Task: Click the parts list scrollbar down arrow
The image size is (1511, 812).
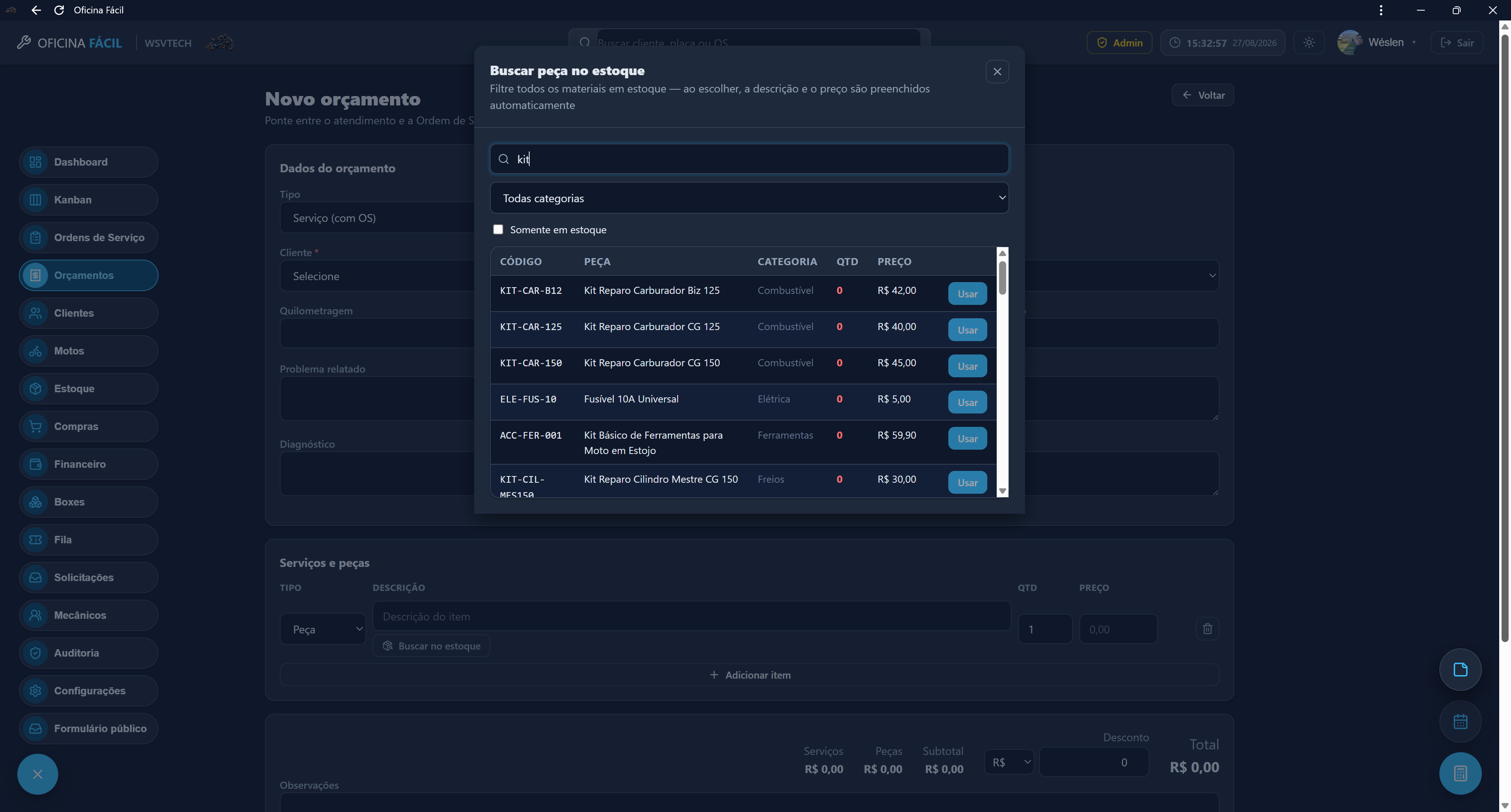Action: [x=1003, y=491]
